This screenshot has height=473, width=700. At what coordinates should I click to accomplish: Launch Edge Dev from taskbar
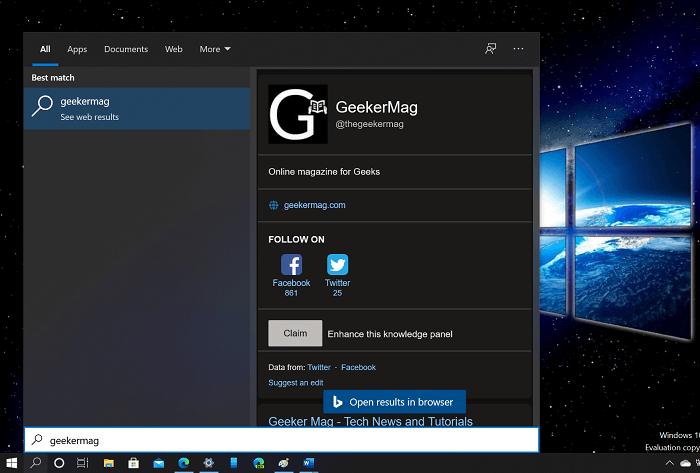click(258, 463)
